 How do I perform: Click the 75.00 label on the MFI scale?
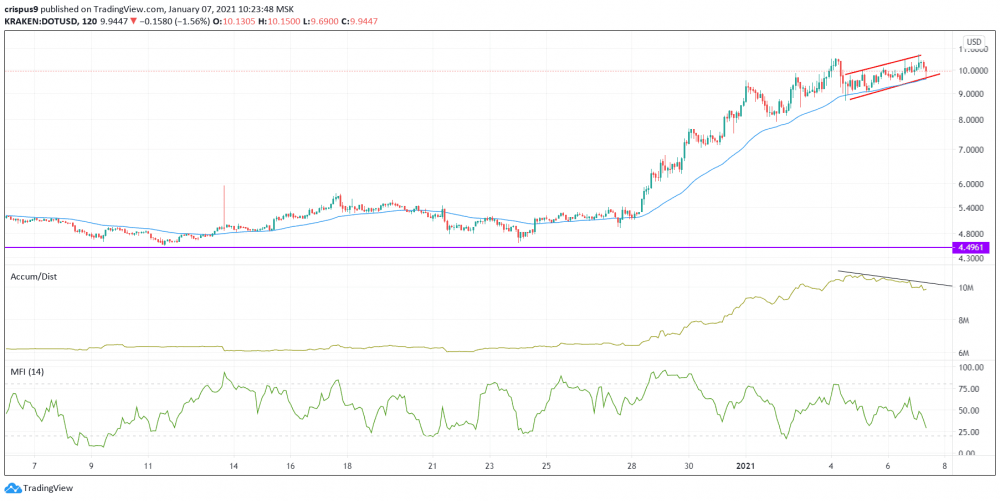click(x=968, y=389)
